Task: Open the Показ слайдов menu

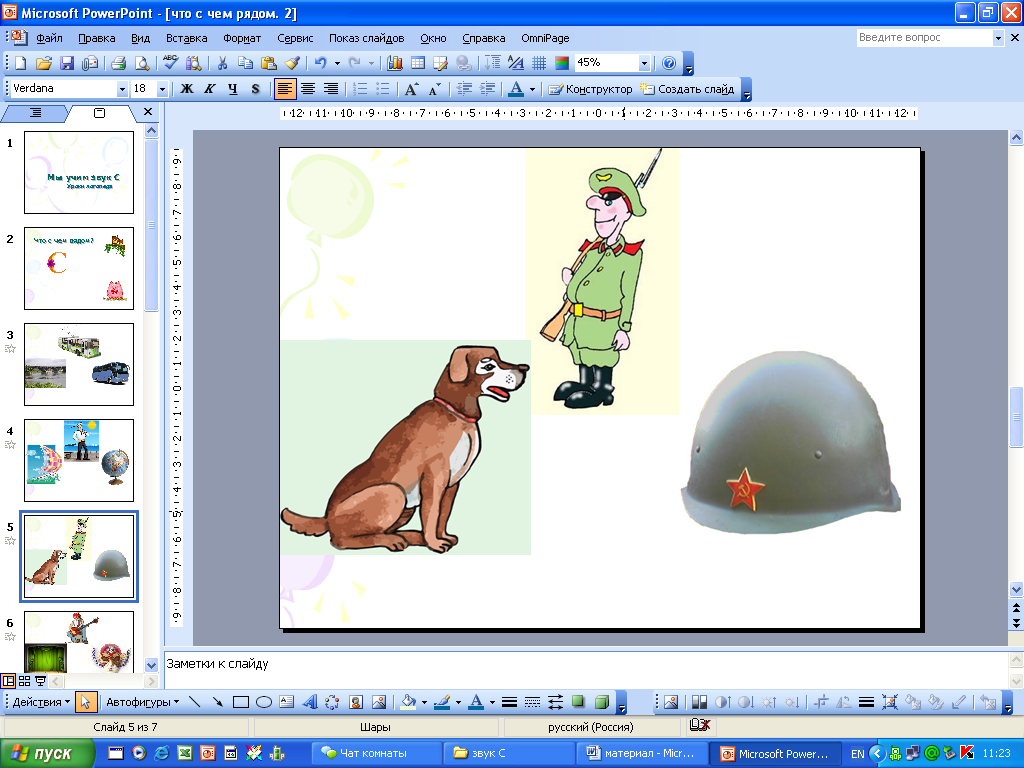Action: (366, 38)
